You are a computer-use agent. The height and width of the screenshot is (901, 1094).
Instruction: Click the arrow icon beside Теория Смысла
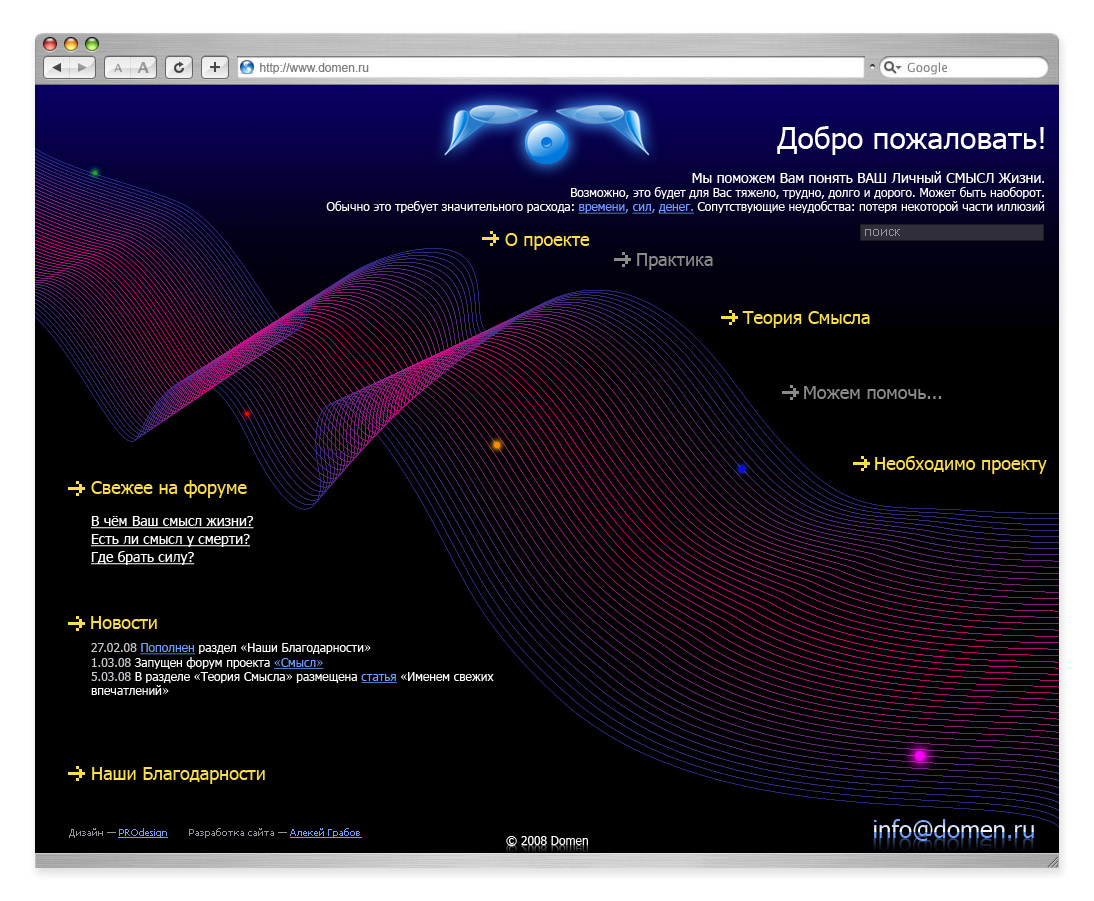(x=729, y=318)
